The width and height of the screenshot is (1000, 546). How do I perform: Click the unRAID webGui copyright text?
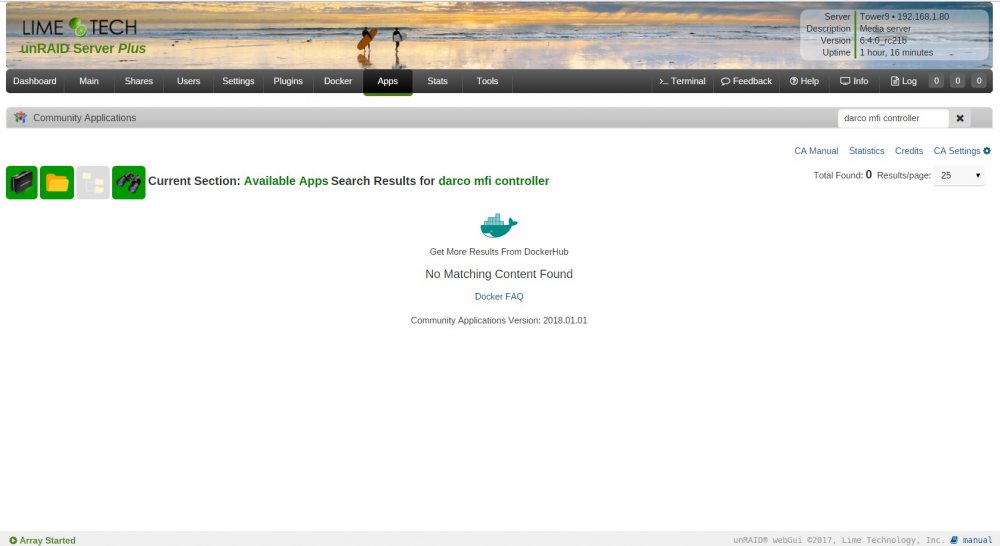(839, 540)
